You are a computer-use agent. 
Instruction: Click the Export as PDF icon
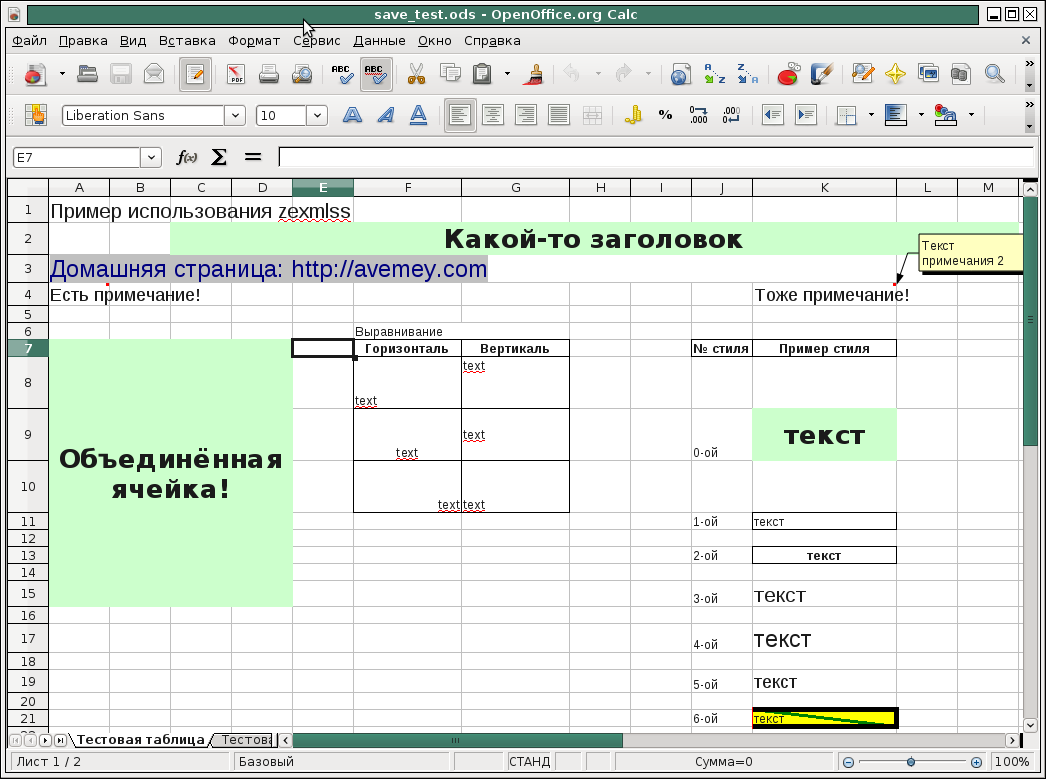tap(236, 74)
